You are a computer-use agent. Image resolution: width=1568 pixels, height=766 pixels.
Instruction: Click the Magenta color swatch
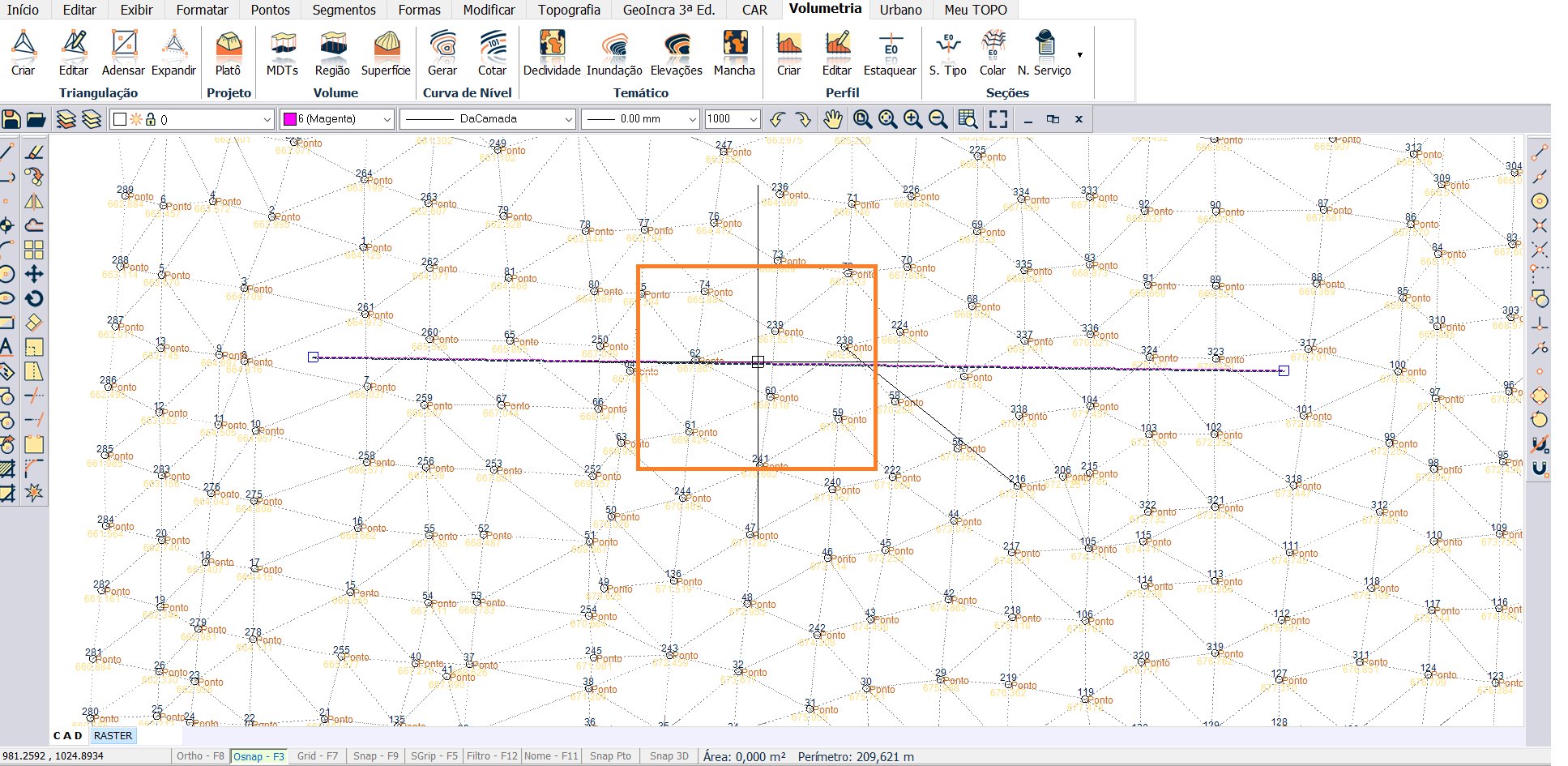289,119
